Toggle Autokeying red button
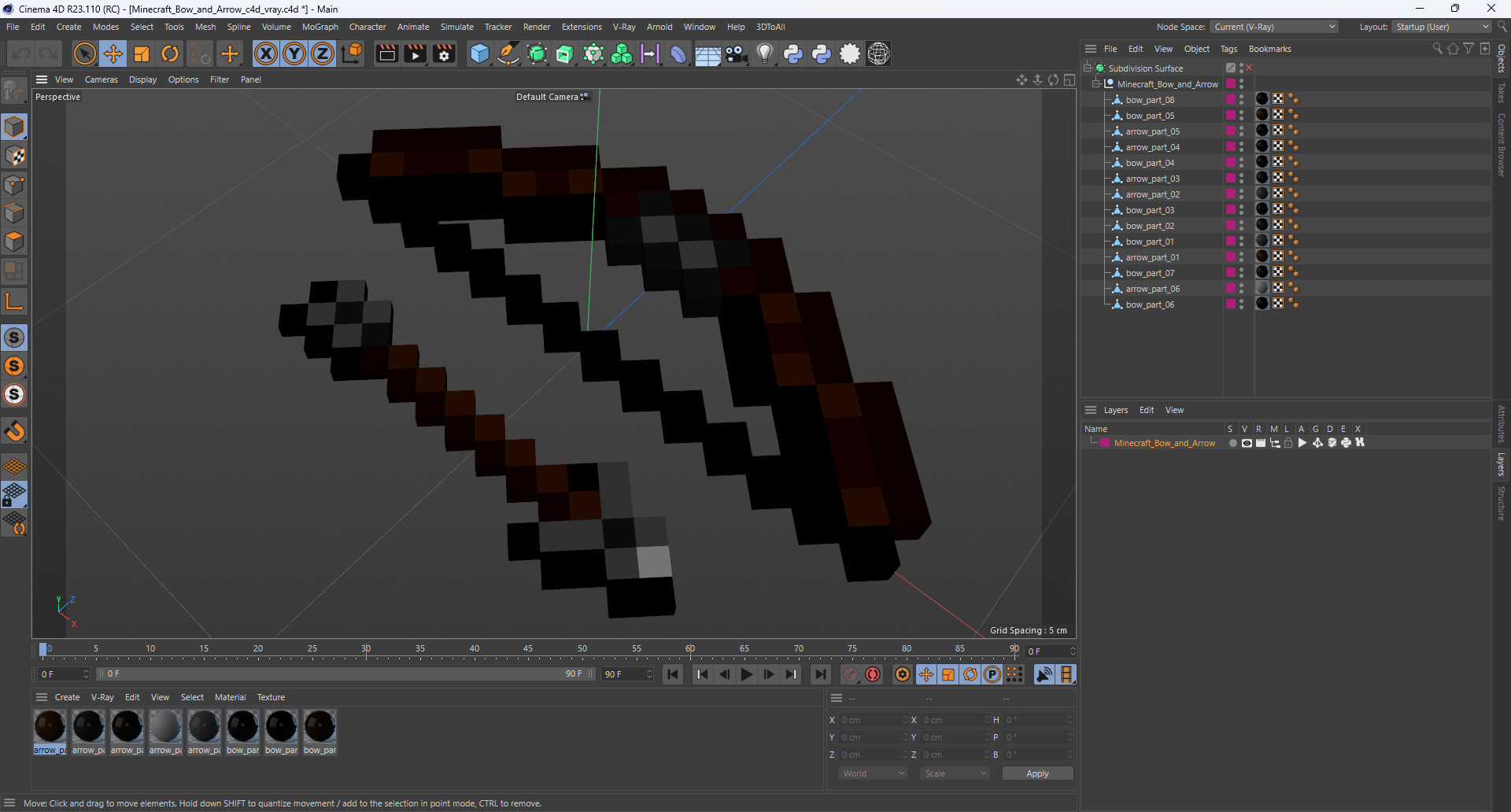Image resolution: width=1511 pixels, height=812 pixels. pos(873,674)
